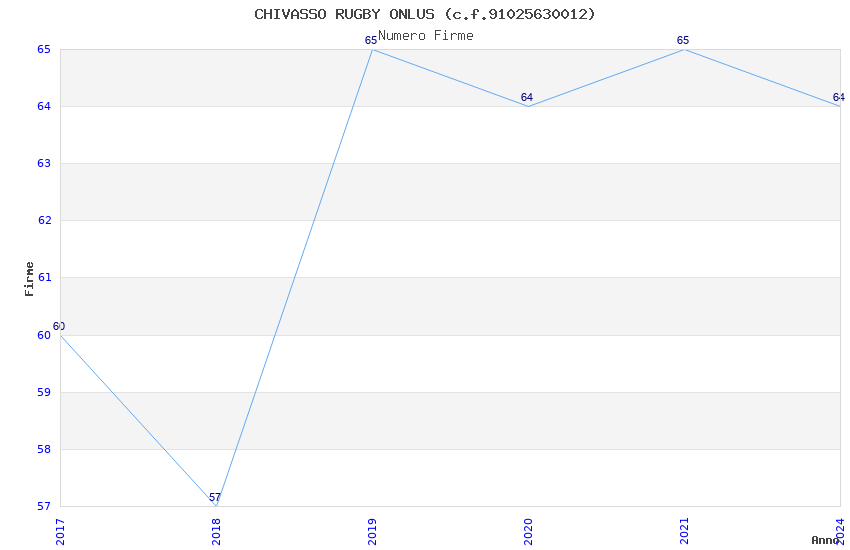Image resolution: width=850 pixels, height=550 pixels.
Task: Click the Firme y-axis label
Action: [29, 279]
